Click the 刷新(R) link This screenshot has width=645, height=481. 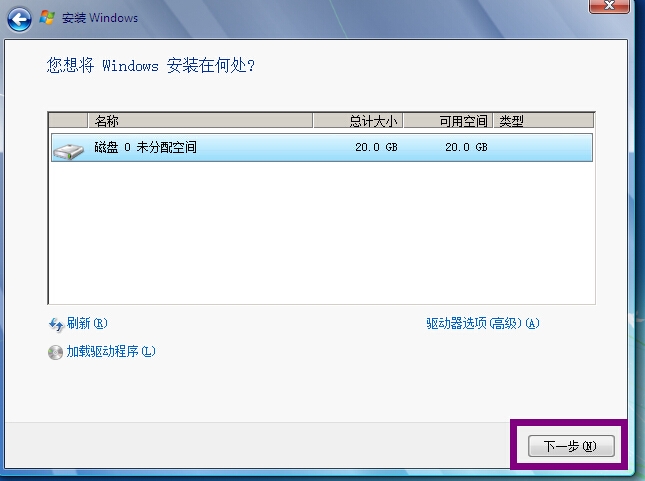click(x=87, y=323)
